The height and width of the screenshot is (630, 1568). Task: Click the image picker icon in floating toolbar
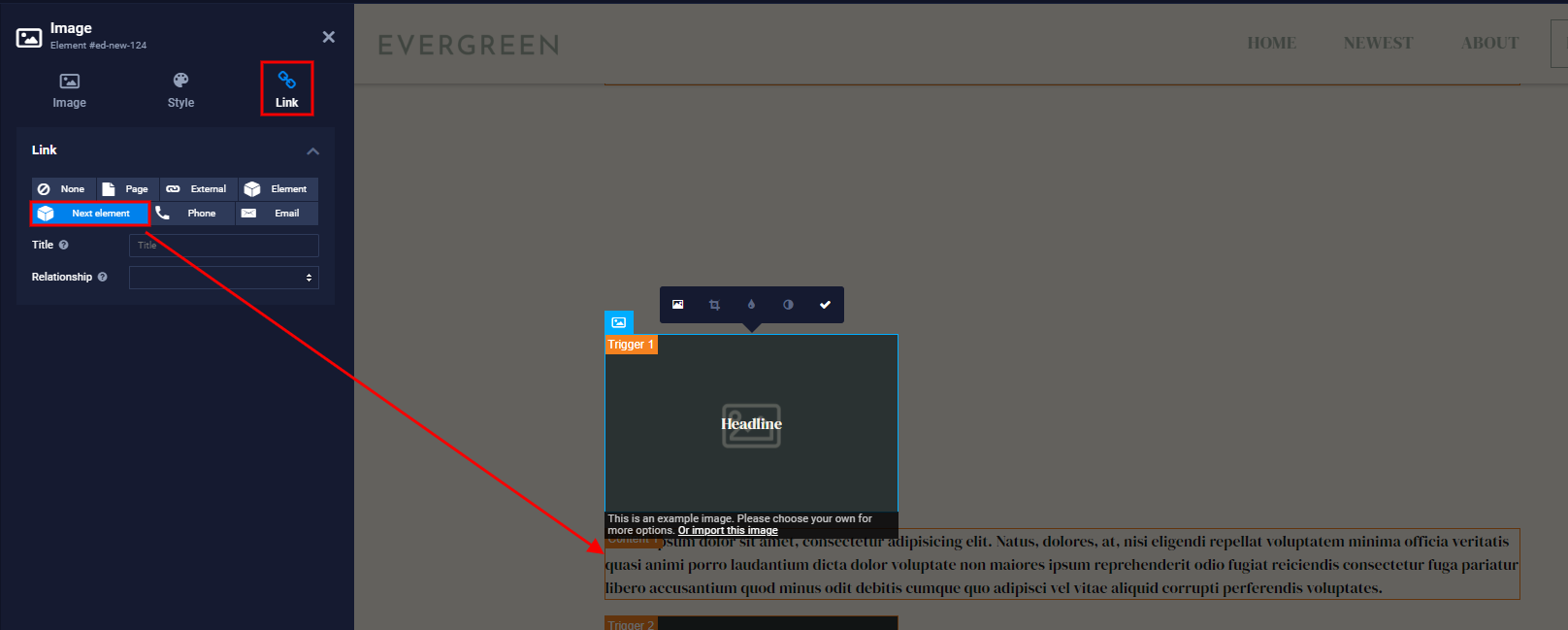tap(677, 305)
